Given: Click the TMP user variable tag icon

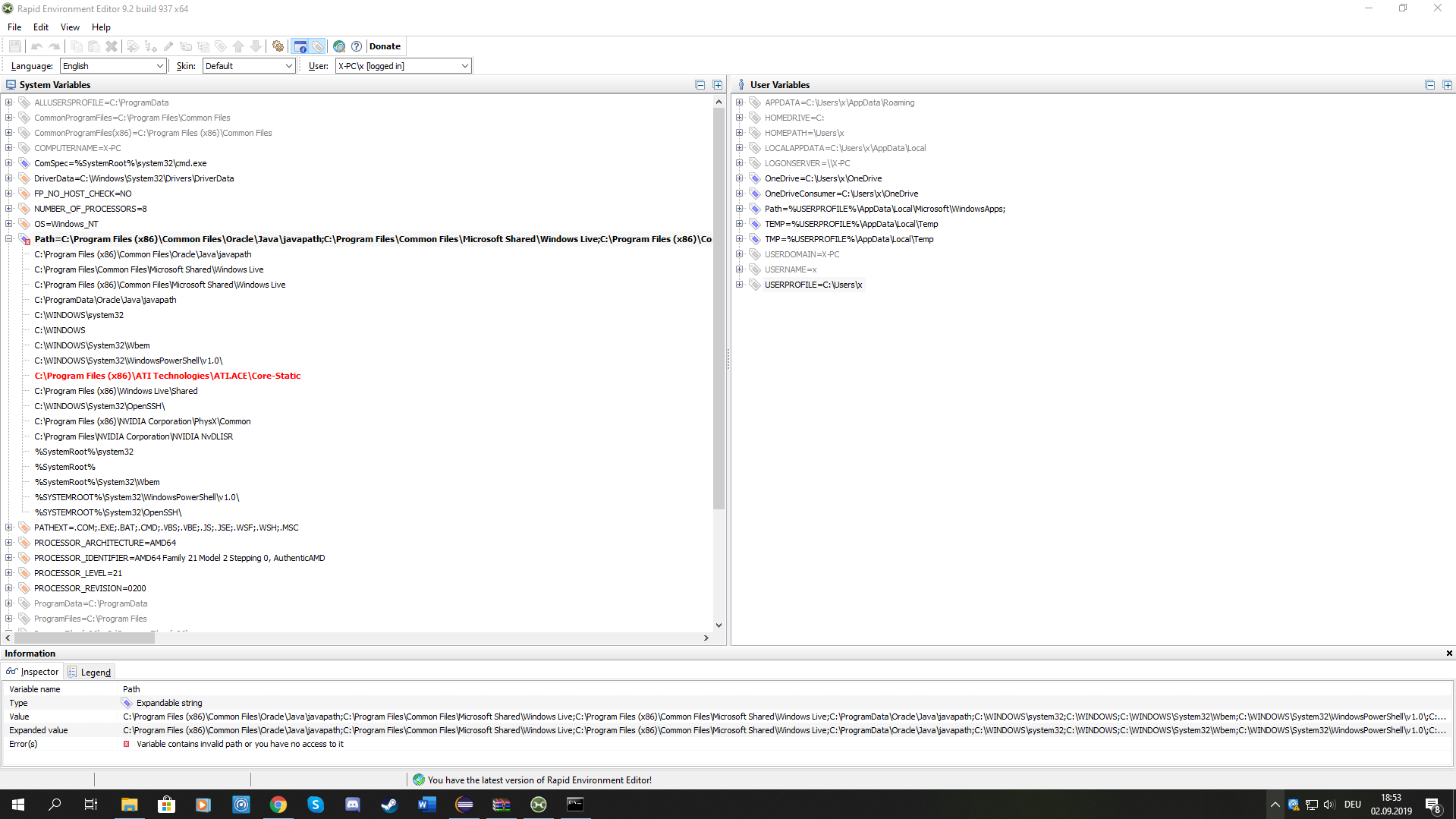Looking at the screenshot, I should click(x=755, y=239).
